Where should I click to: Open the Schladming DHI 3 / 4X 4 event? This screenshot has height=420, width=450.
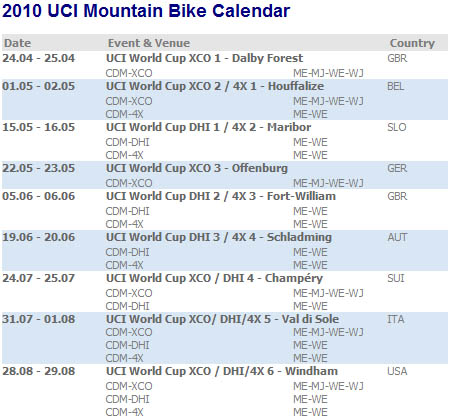click(219, 237)
